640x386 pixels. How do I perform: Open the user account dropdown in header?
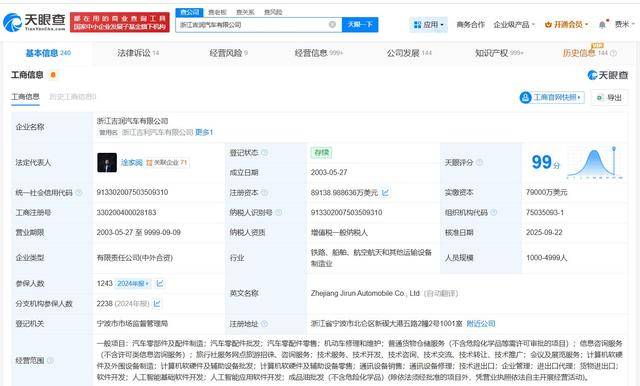pyautogui.click(x=624, y=25)
